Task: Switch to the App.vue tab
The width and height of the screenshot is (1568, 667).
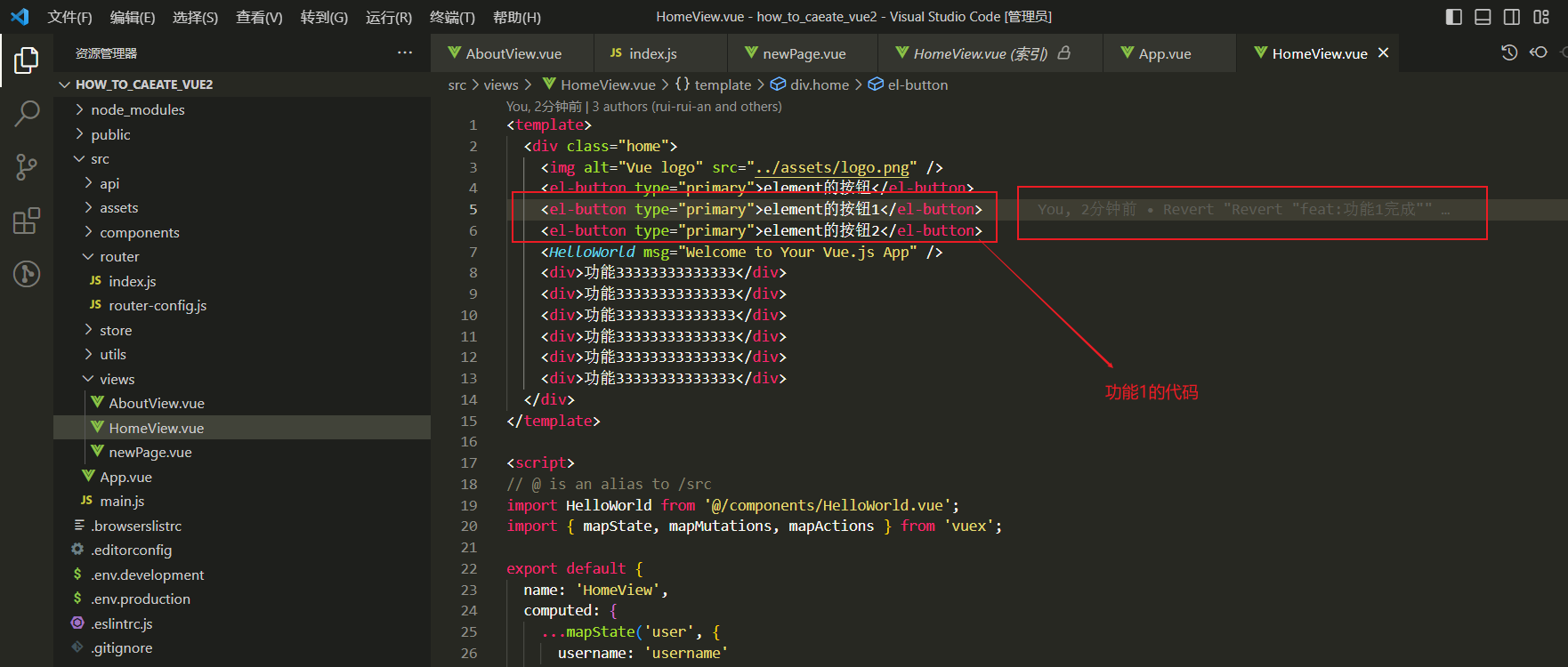Action: [x=1169, y=53]
